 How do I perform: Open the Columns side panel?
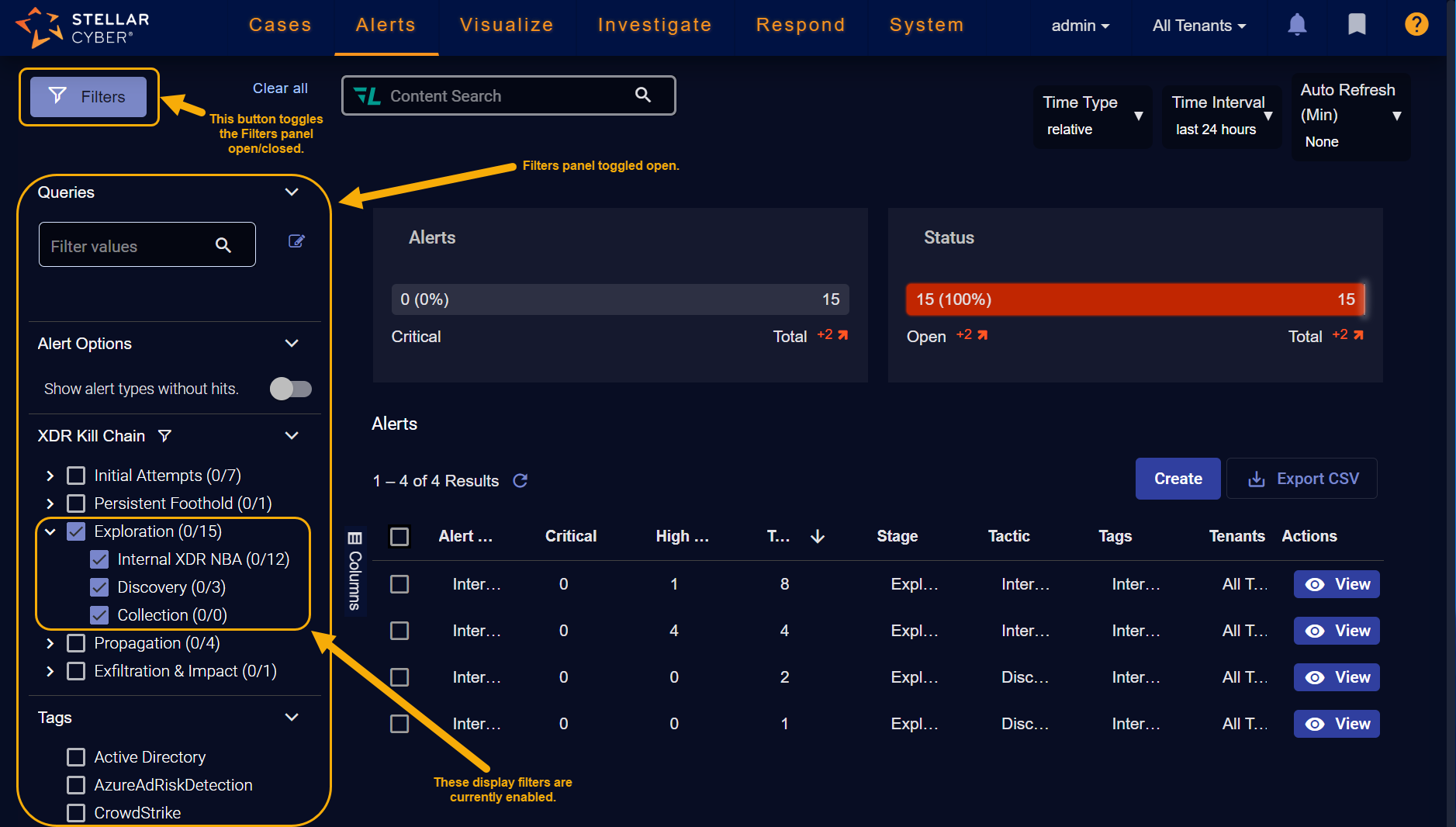click(x=354, y=571)
